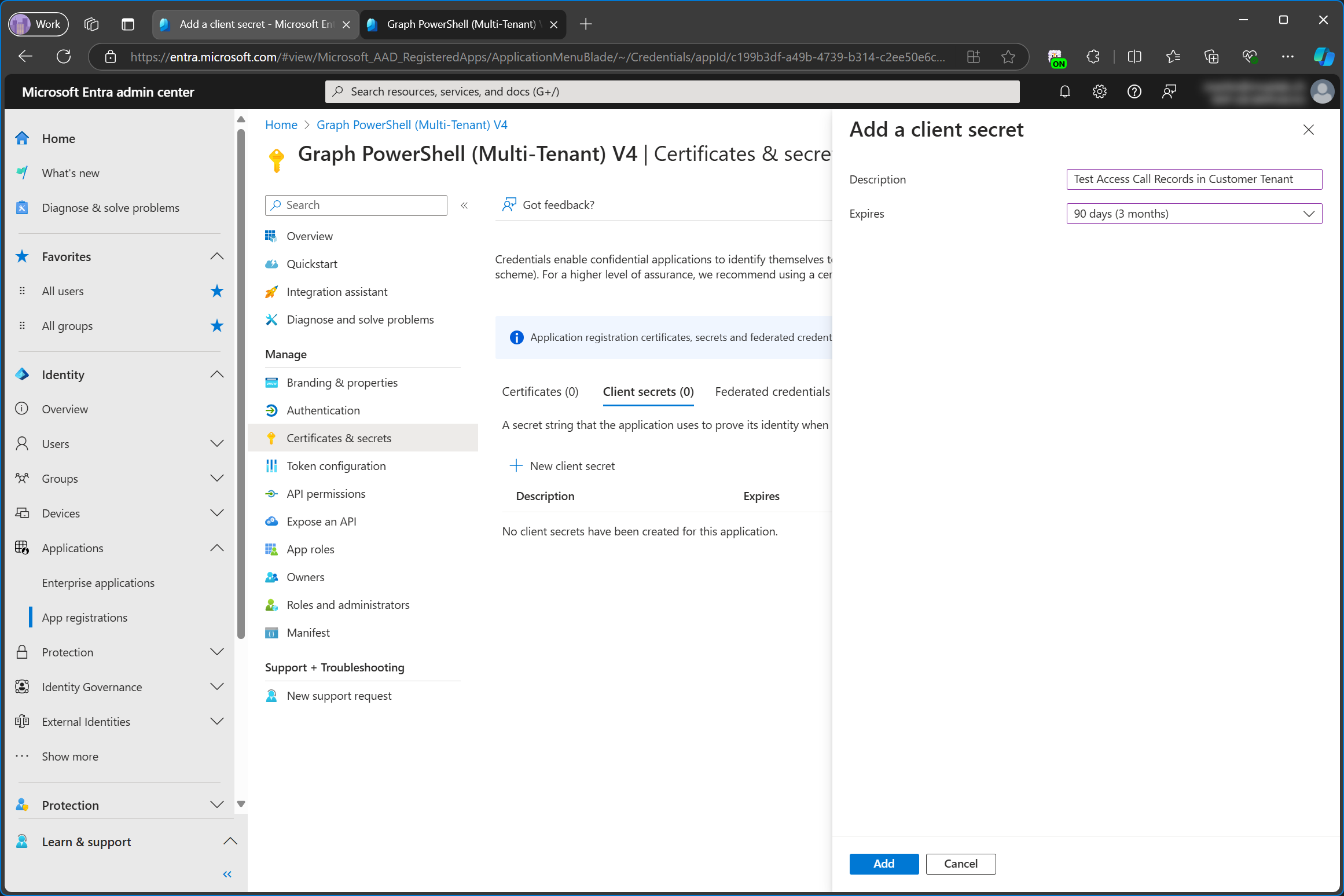Toggle split screen browser icon

point(1134,57)
